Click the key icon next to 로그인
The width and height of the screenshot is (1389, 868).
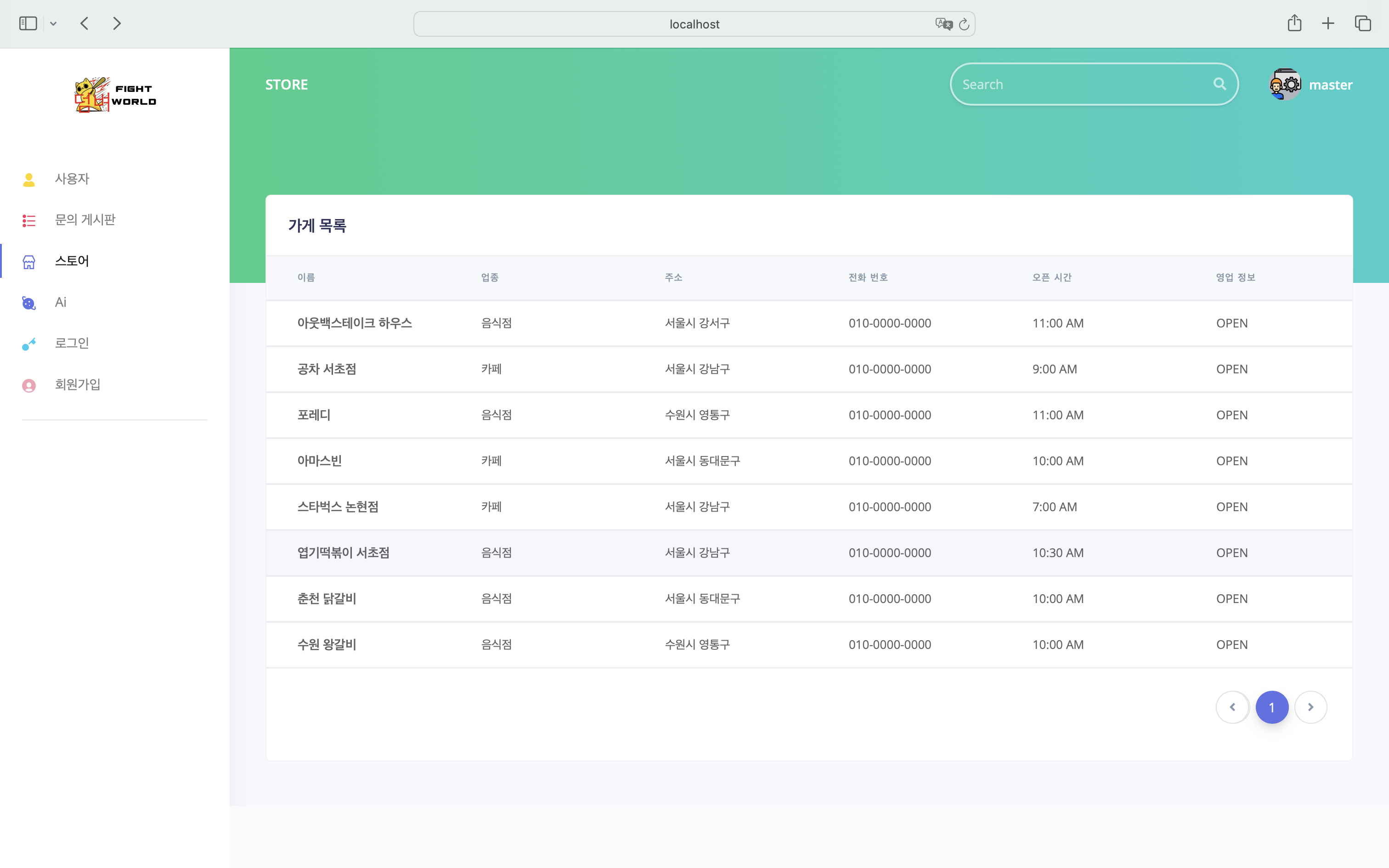click(x=28, y=344)
